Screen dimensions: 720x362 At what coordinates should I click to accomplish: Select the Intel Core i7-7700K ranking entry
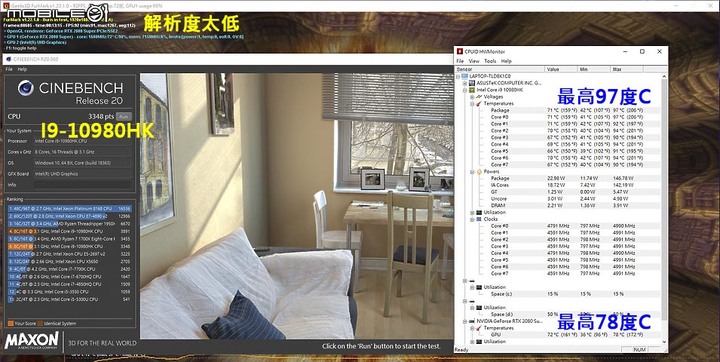pyautogui.click(x=69, y=269)
